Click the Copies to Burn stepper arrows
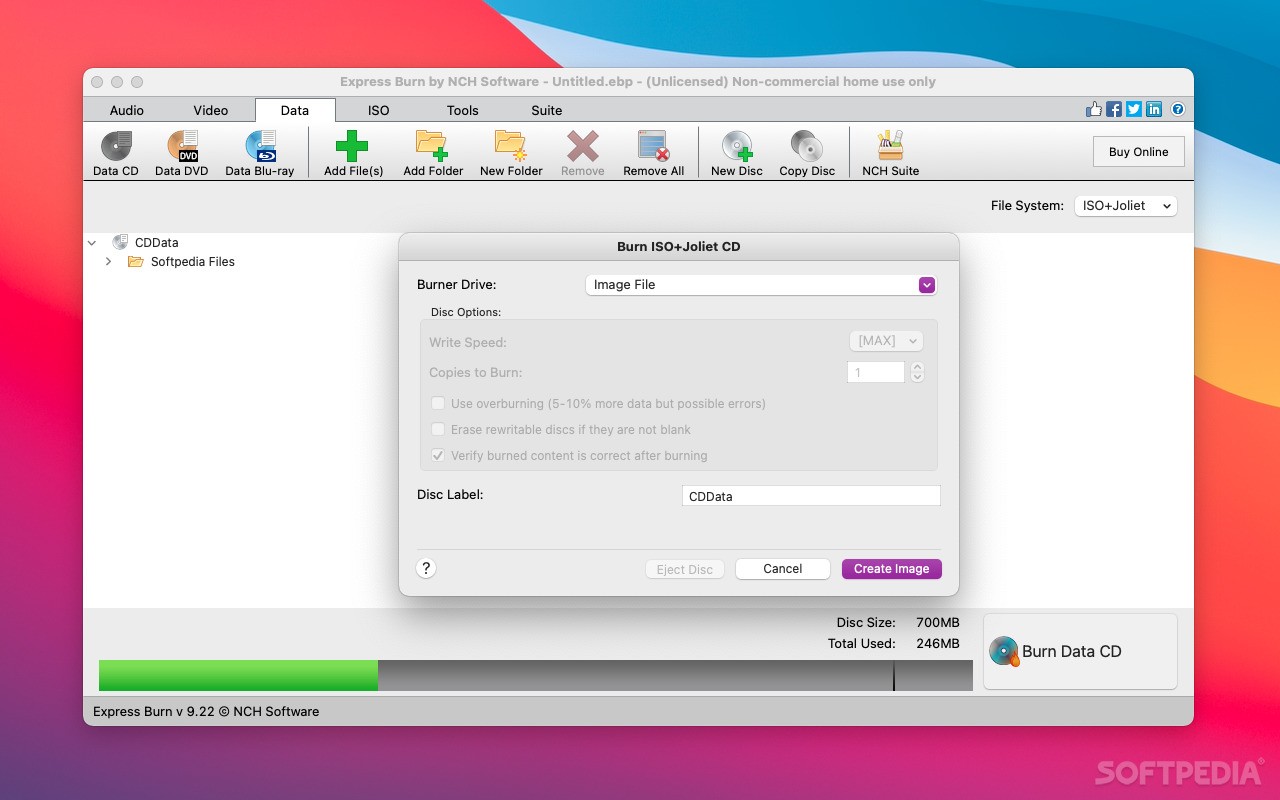 (918, 372)
